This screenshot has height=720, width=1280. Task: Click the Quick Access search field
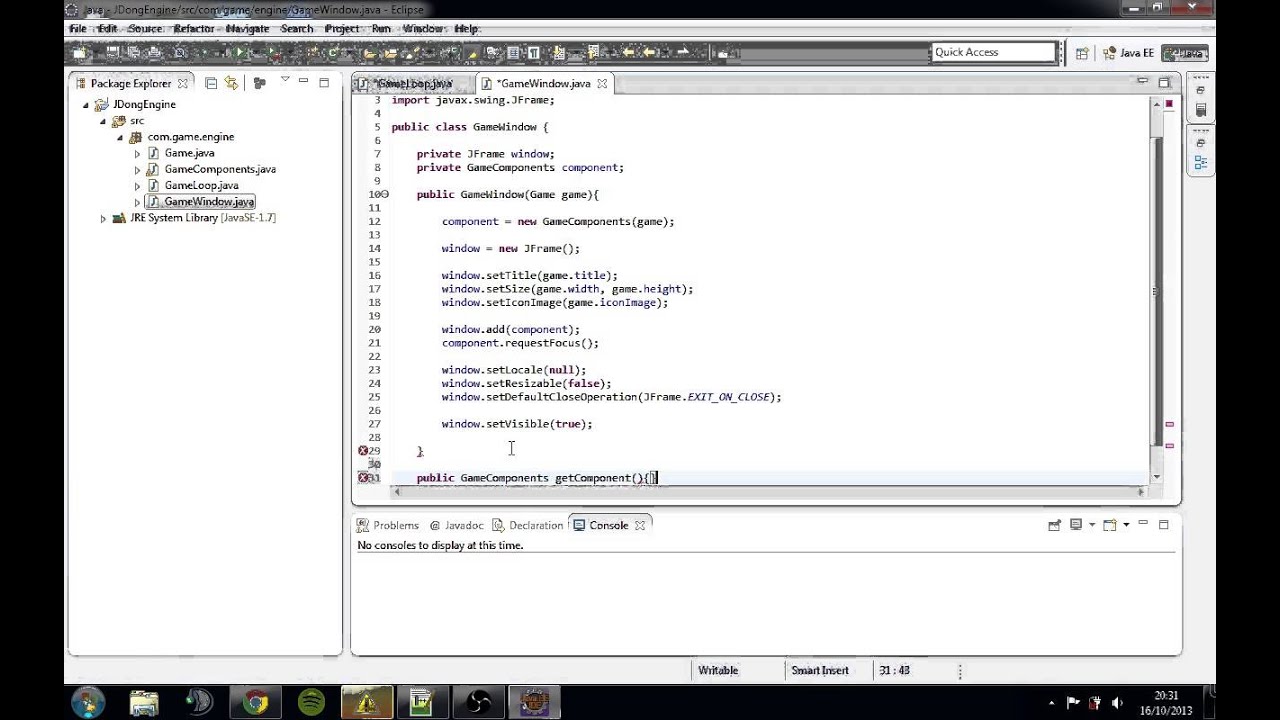pos(993,52)
